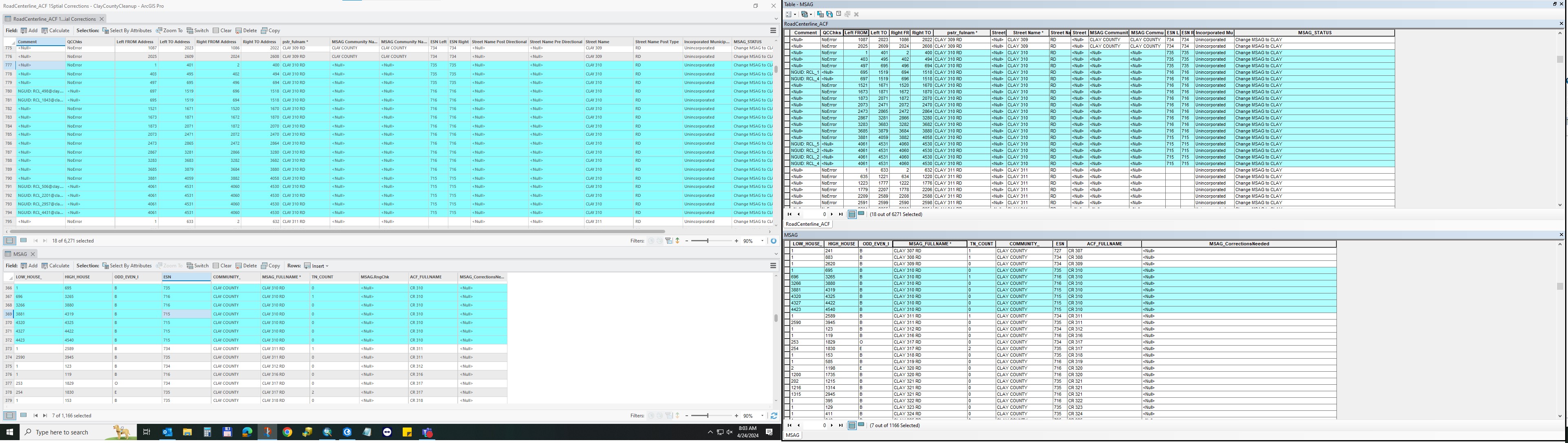The width and height of the screenshot is (1568, 443).
Task: Show all records in ArcMap RoadCenterline_ACF table
Action: [x=852, y=214]
